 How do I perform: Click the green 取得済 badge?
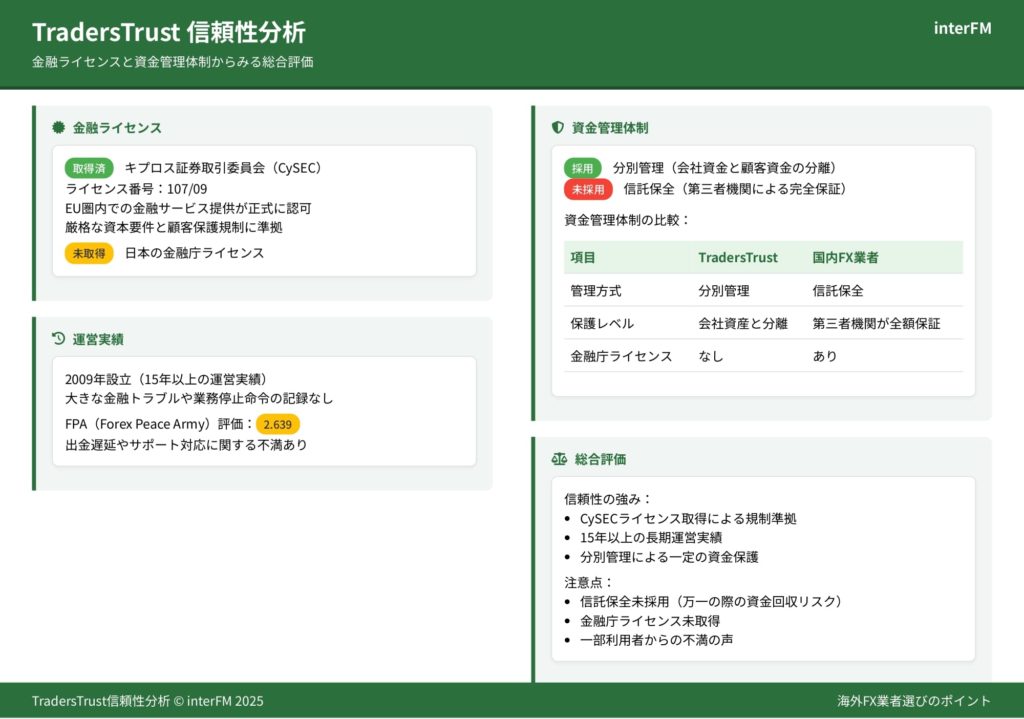[89, 168]
